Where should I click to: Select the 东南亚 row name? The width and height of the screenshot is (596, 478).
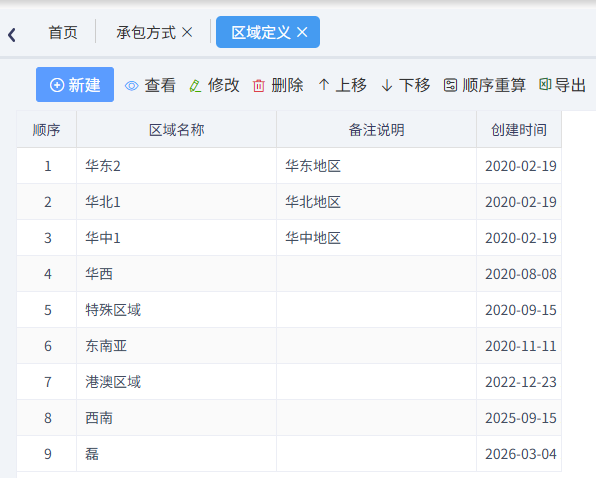click(x=106, y=346)
